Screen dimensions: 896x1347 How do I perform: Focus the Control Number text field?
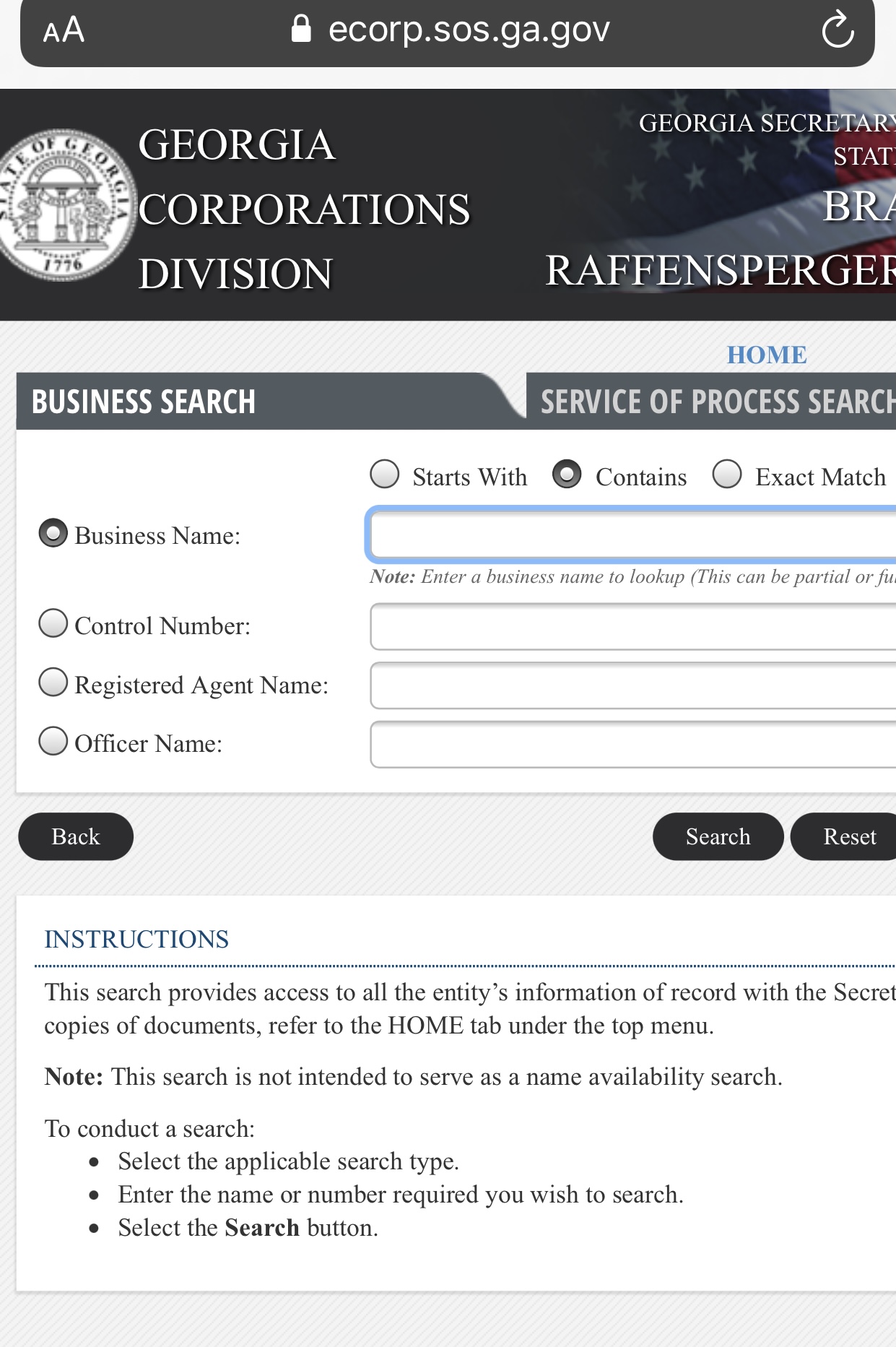pos(633,627)
